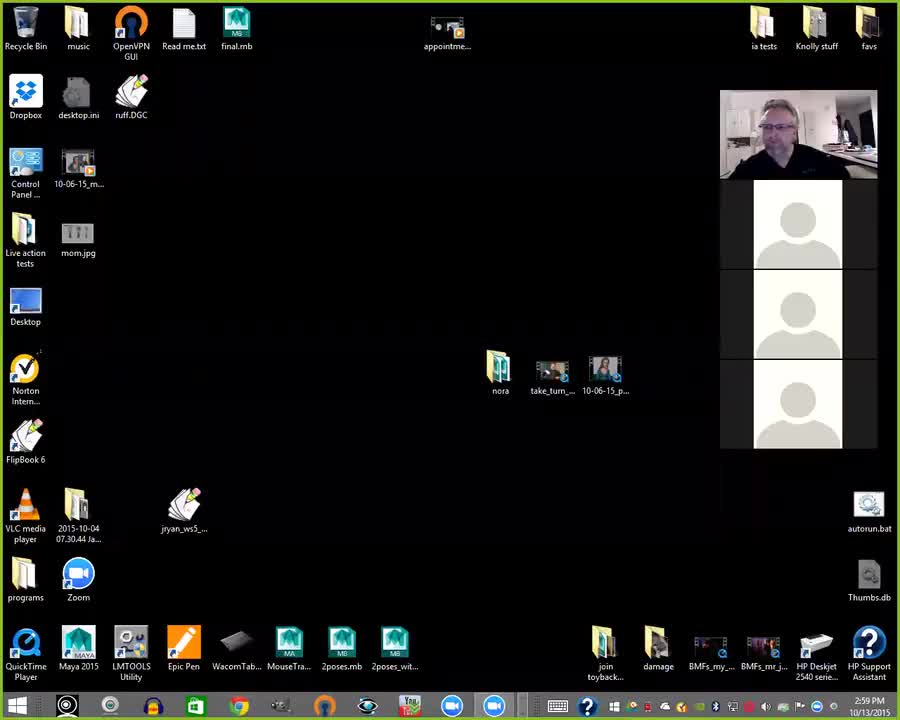Viewport: 900px width, 720px height.
Task: Select the final.mb Maya file
Action: click(x=236, y=29)
